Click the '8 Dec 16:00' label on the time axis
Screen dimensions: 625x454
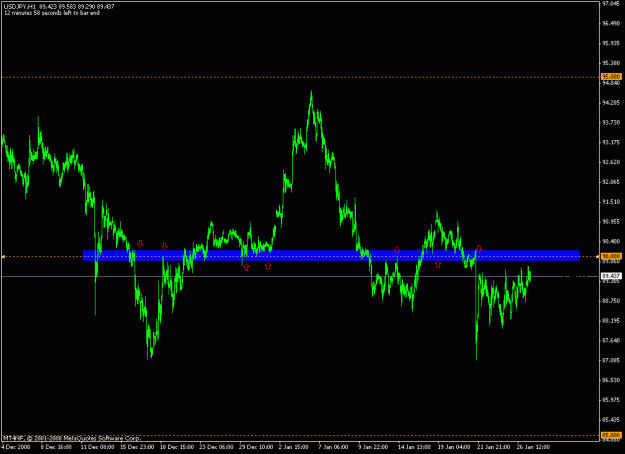(56, 447)
